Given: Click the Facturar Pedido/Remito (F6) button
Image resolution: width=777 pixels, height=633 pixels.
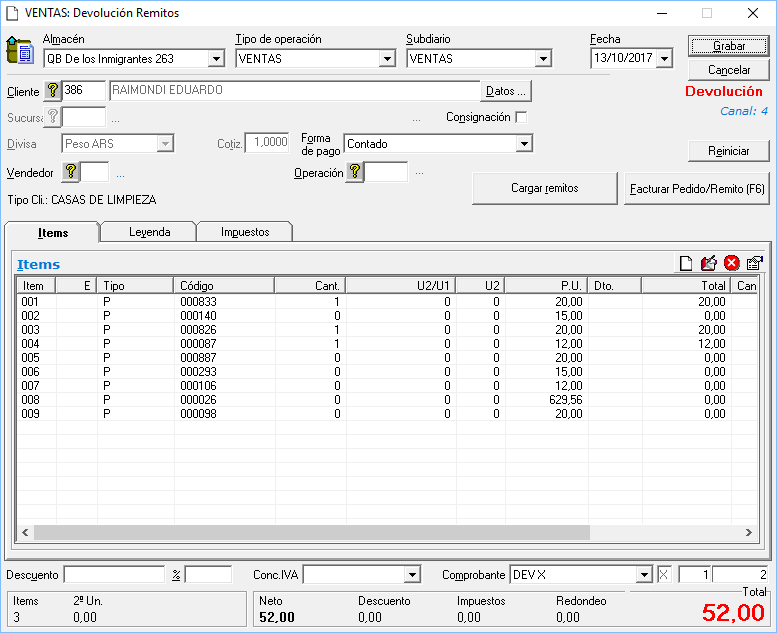Looking at the screenshot, I should click(x=697, y=188).
